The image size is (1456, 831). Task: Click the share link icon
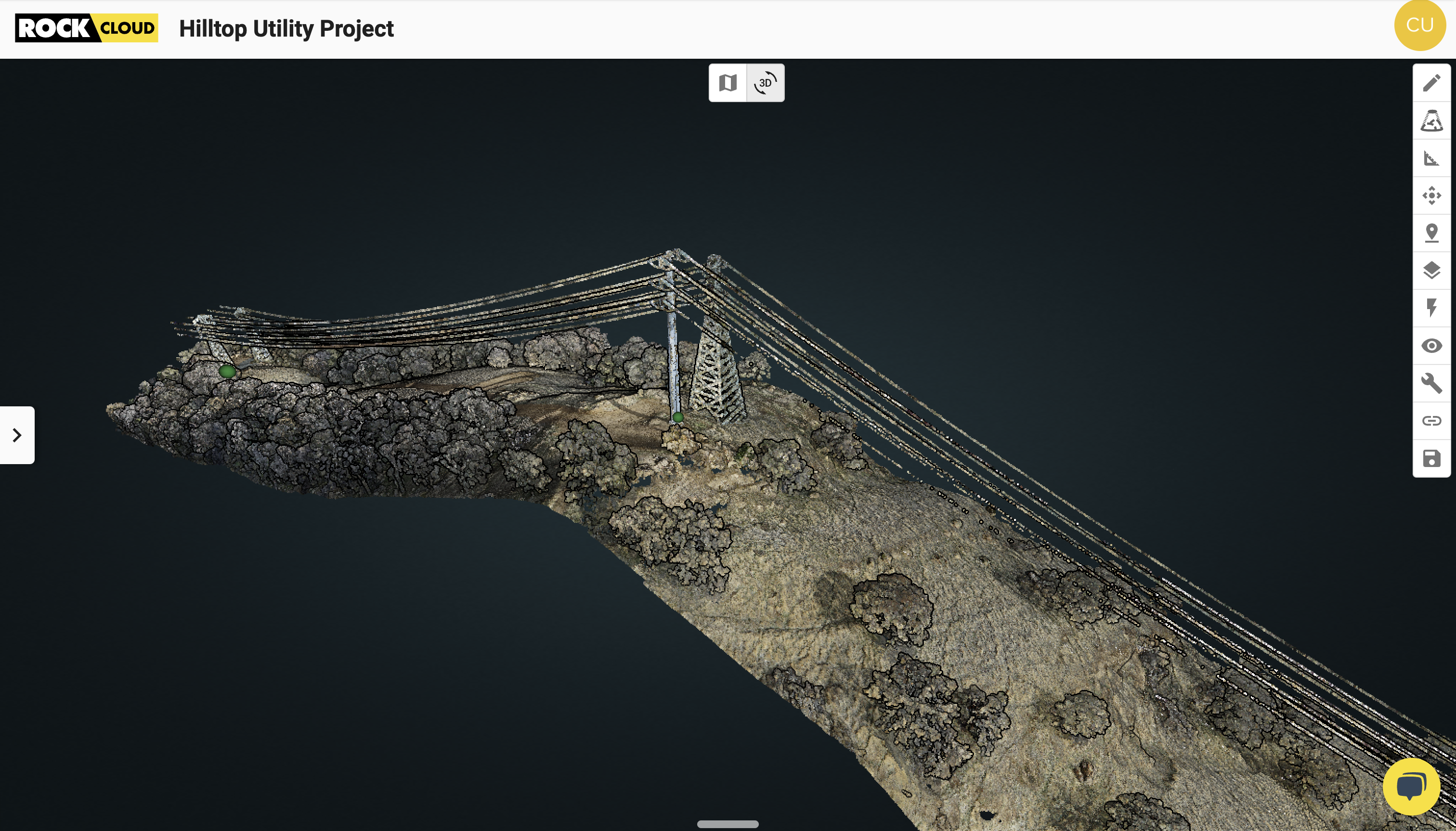1431,421
